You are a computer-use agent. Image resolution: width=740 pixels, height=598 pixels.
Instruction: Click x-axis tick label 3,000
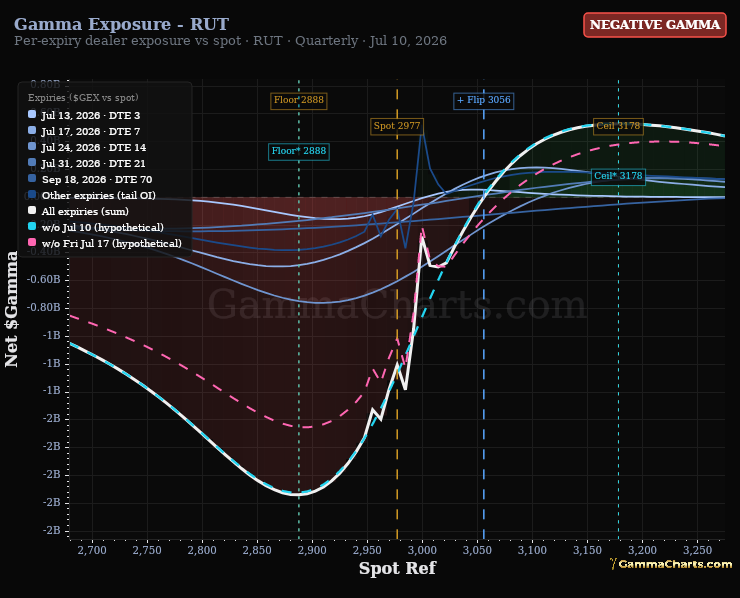click(422, 550)
